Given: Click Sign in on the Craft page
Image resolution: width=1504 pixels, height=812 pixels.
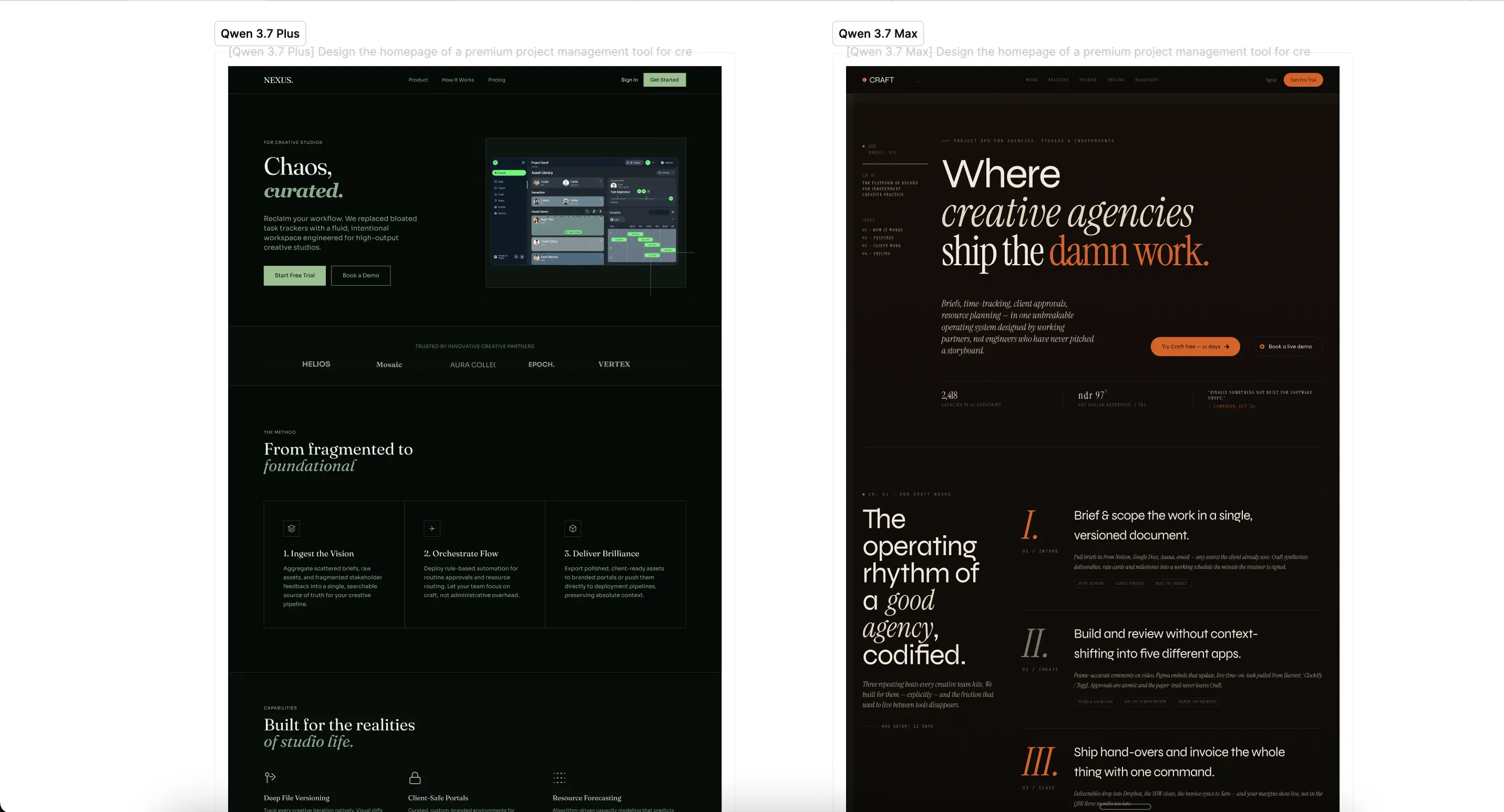Looking at the screenshot, I should point(1271,80).
